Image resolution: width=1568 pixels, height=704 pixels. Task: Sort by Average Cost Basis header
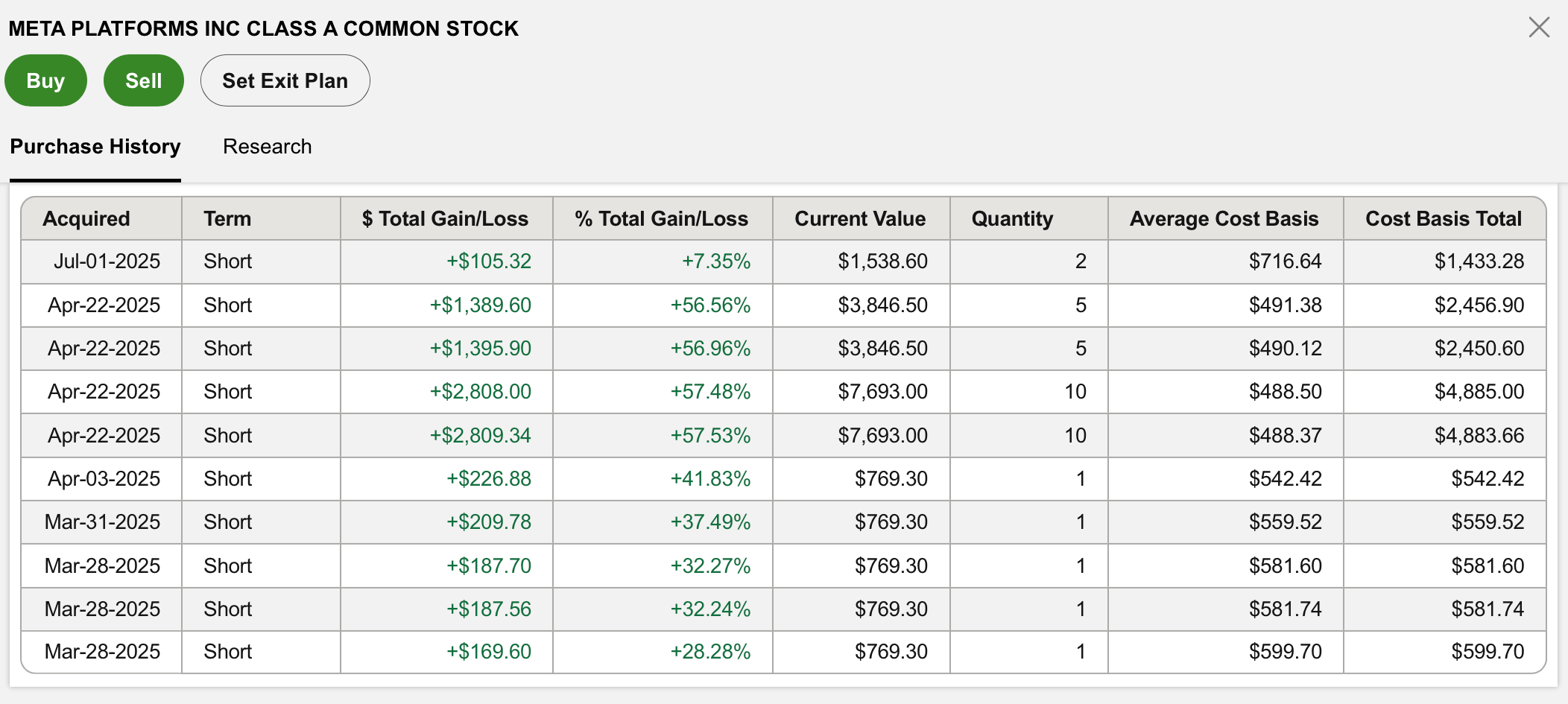coord(1224,219)
